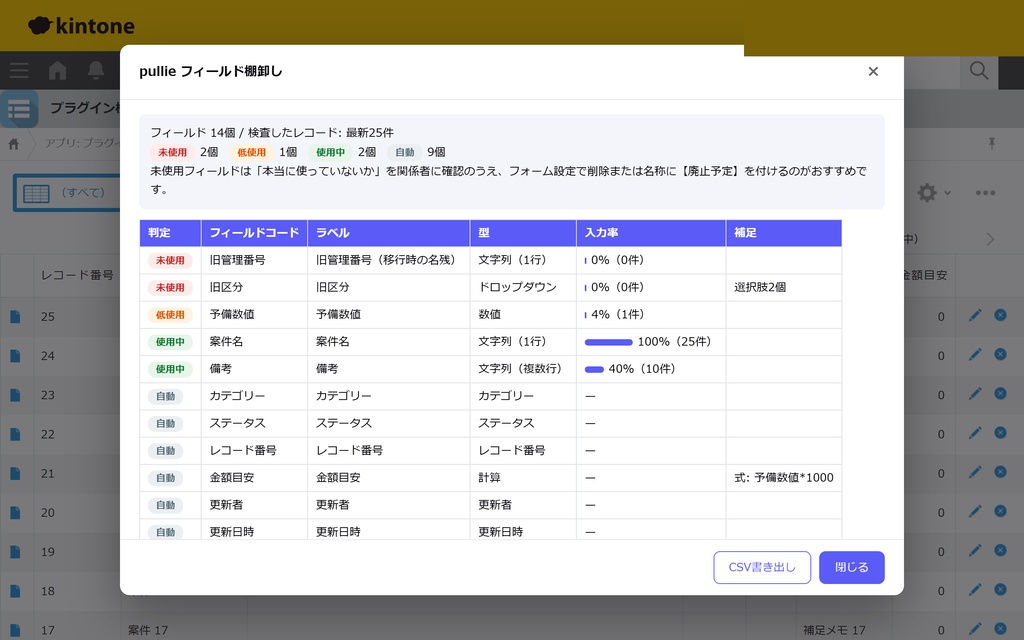Screen dimensions: 1024x640
Task: Delete record 24 with x icon
Action: (1000, 355)
